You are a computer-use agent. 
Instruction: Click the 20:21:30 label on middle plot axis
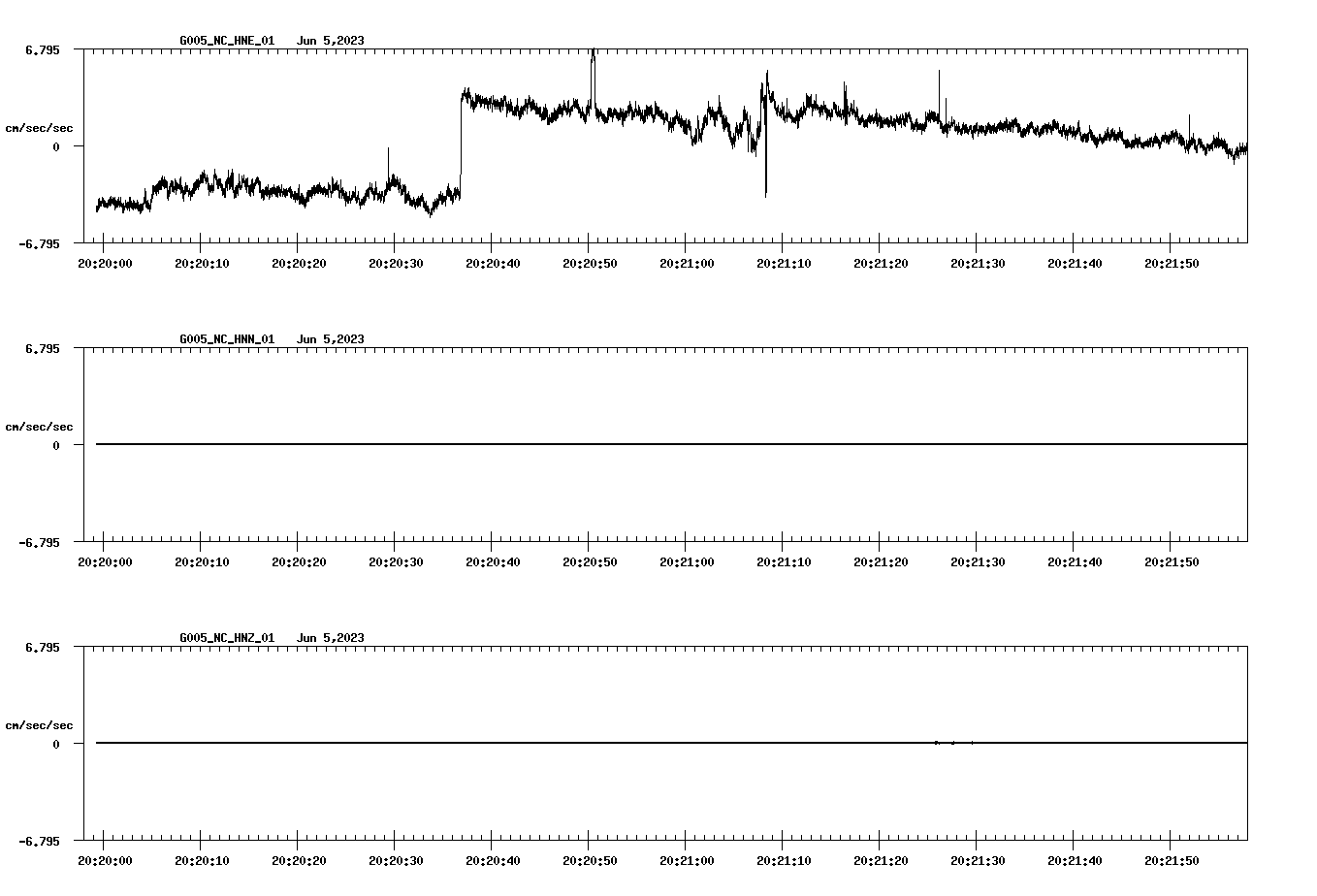tap(980, 560)
